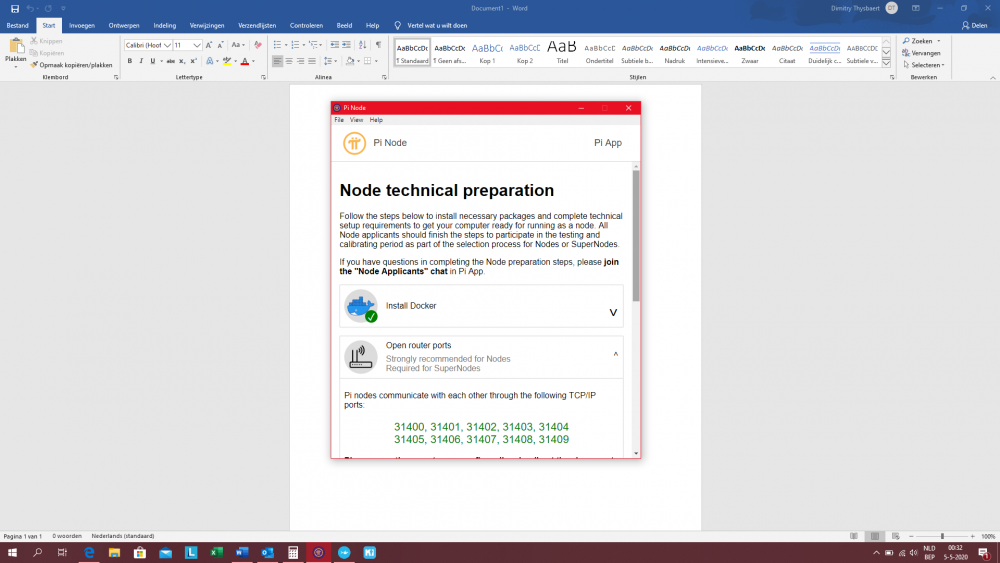1000x563 pixels.
Task: Center align the paragraph
Action: point(290,61)
